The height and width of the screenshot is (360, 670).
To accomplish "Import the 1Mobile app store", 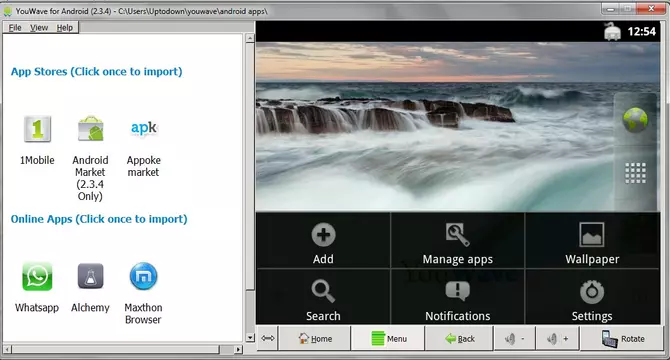I will [37, 129].
